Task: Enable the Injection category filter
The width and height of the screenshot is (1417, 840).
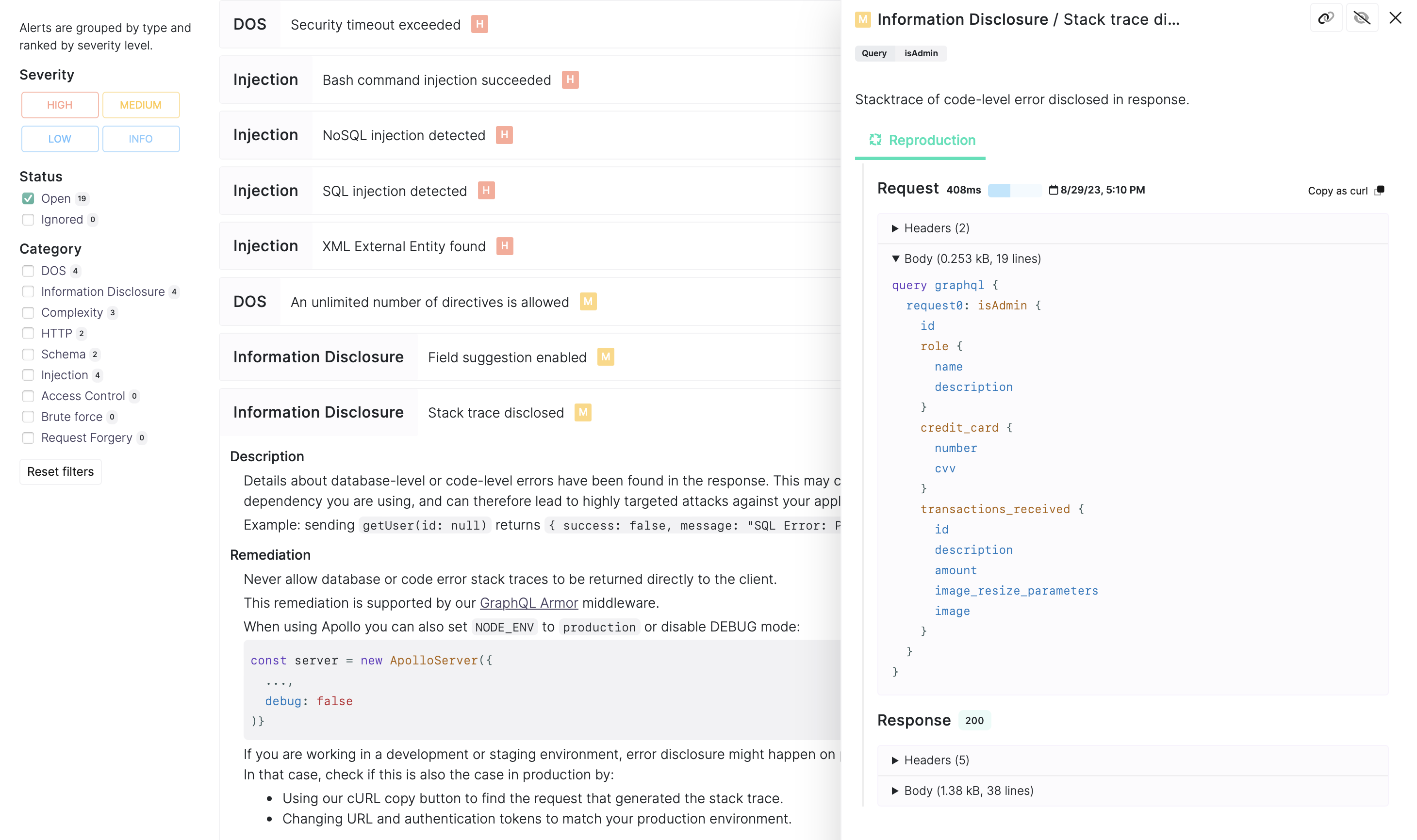Action: 28,375
